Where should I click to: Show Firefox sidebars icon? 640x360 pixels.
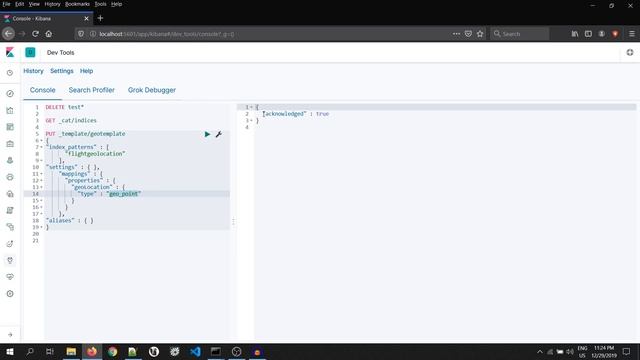[x=588, y=34]
